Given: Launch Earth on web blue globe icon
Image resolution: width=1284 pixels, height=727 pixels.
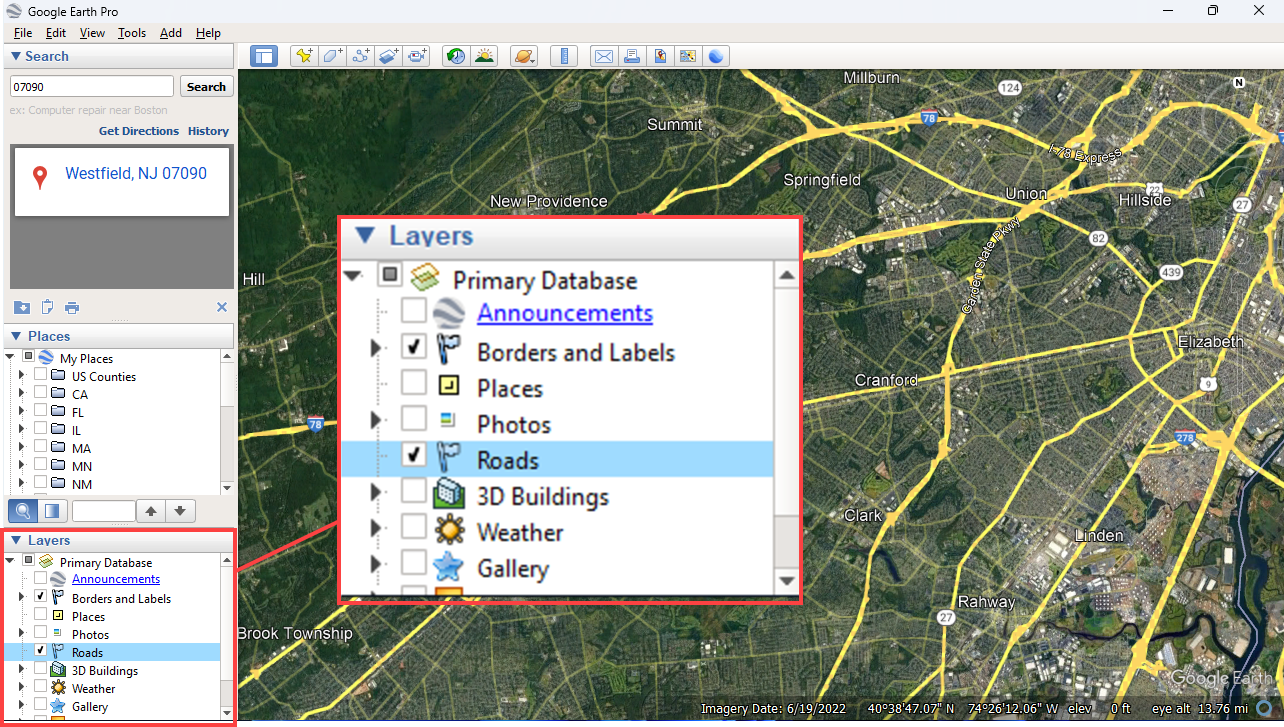Looking at the screenshot, I should pos(716,56).
